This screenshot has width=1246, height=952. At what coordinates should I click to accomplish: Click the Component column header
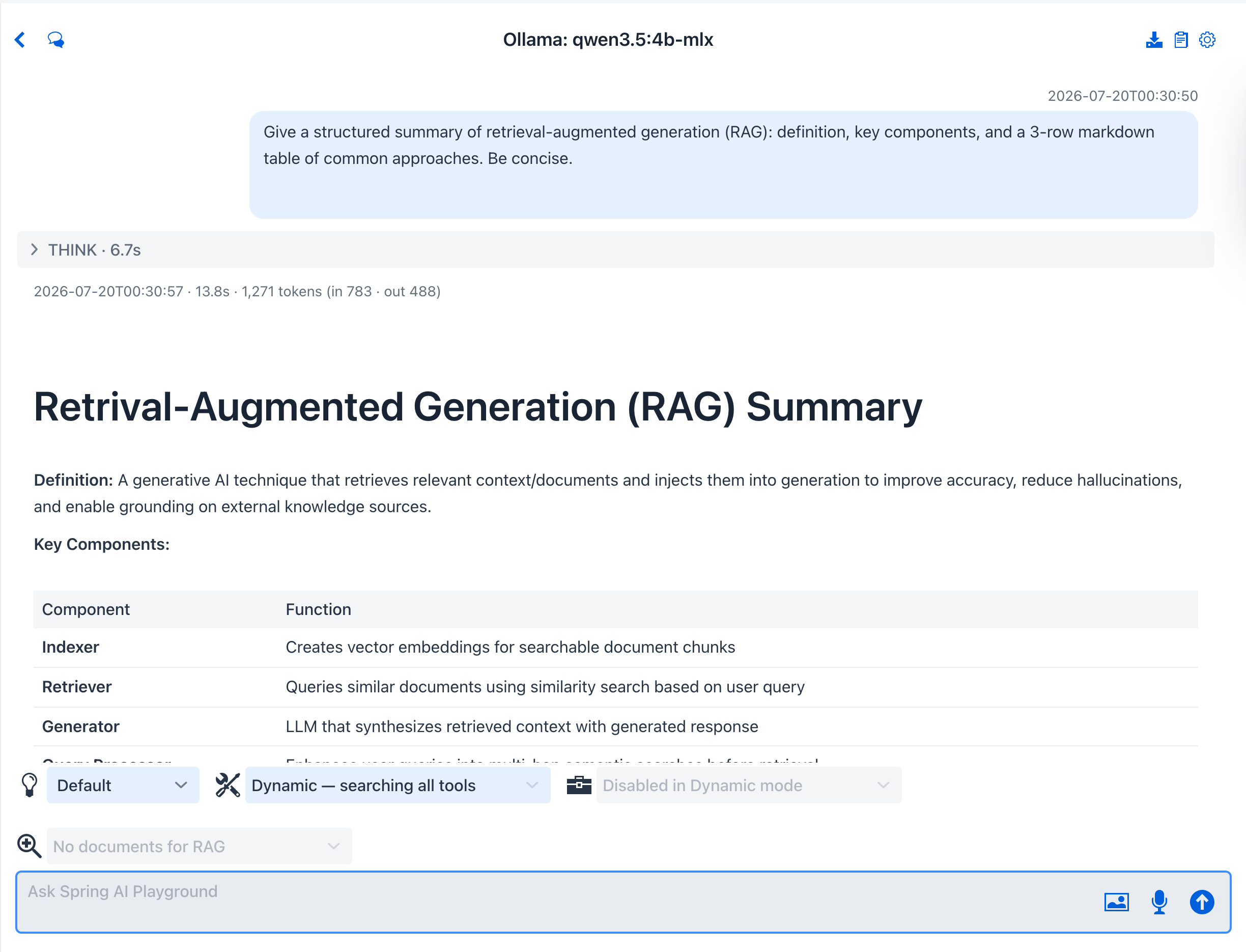[x=86, y=609]
